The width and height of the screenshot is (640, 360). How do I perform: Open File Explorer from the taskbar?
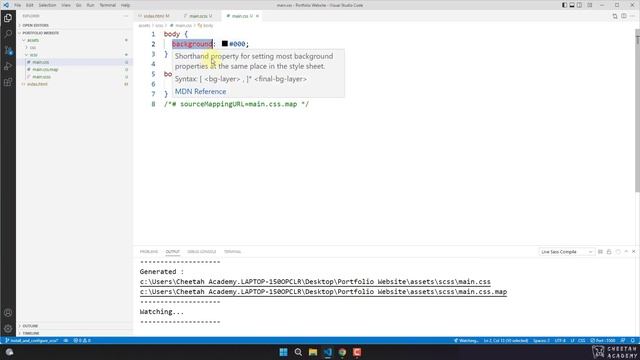[x=313, y=352]
